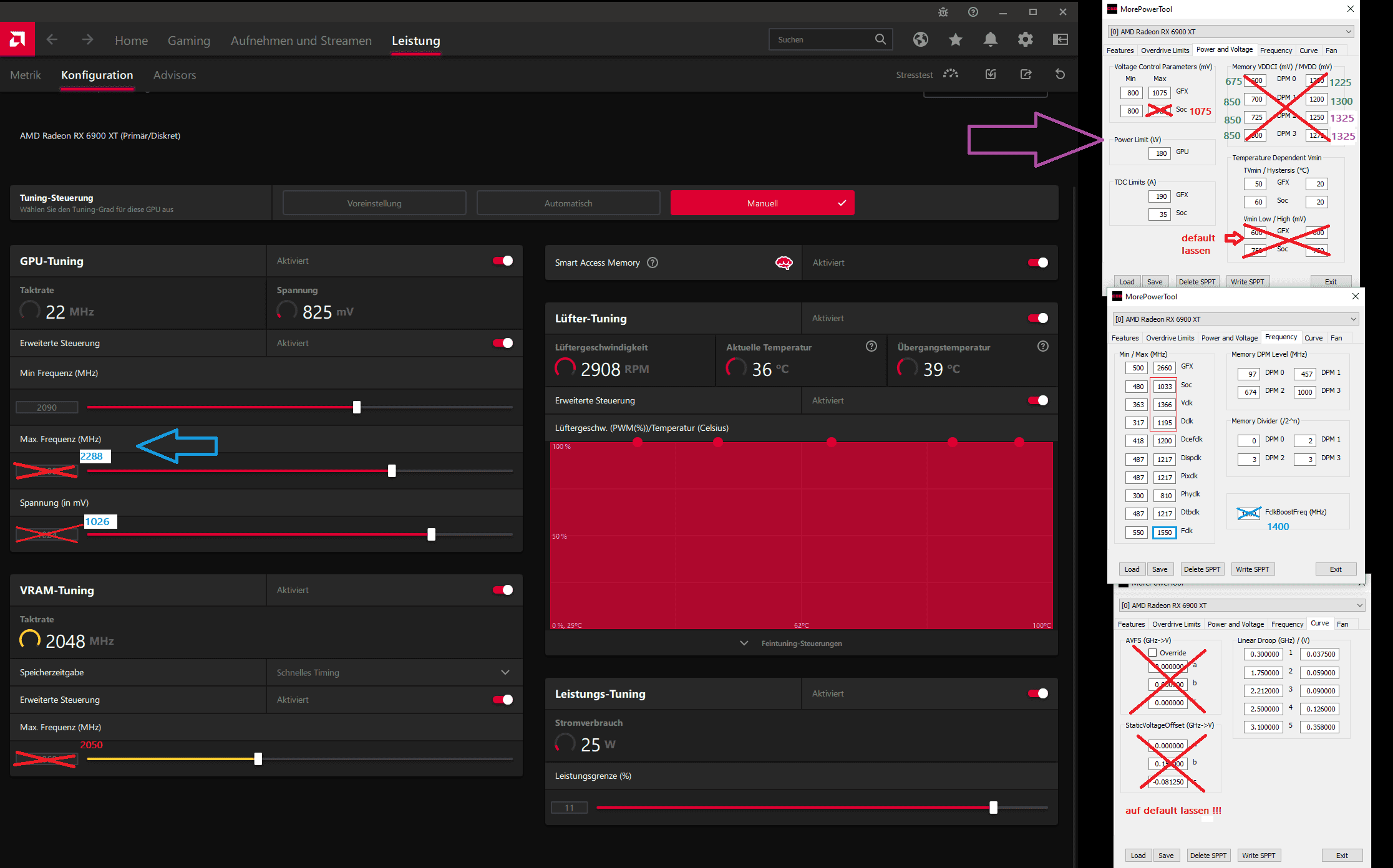
Task: Click the reset tuning icon
Action: [x=1060, y=74]
